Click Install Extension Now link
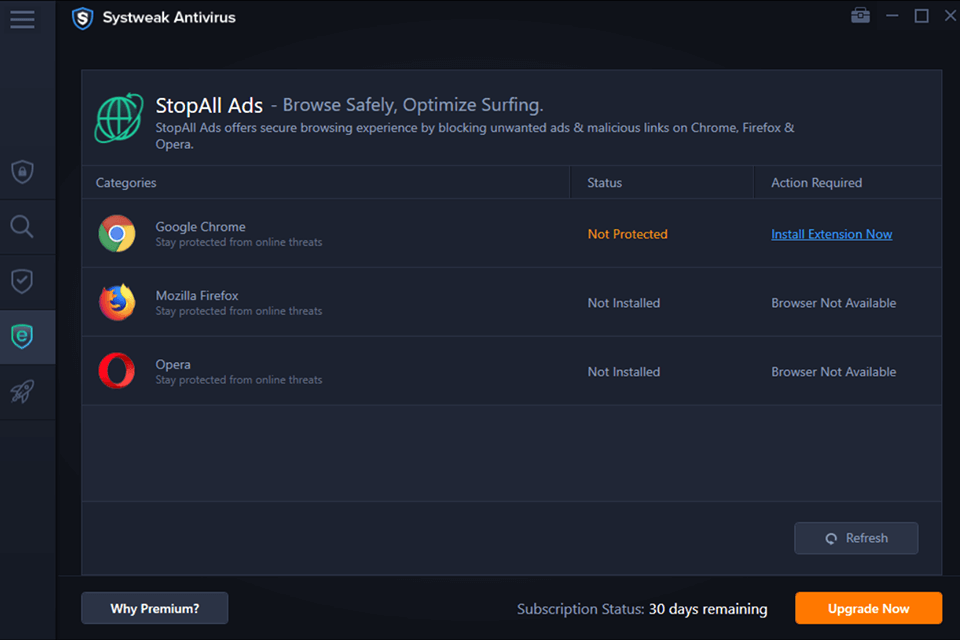Screen dimensions: 960x640 [831, 234]
